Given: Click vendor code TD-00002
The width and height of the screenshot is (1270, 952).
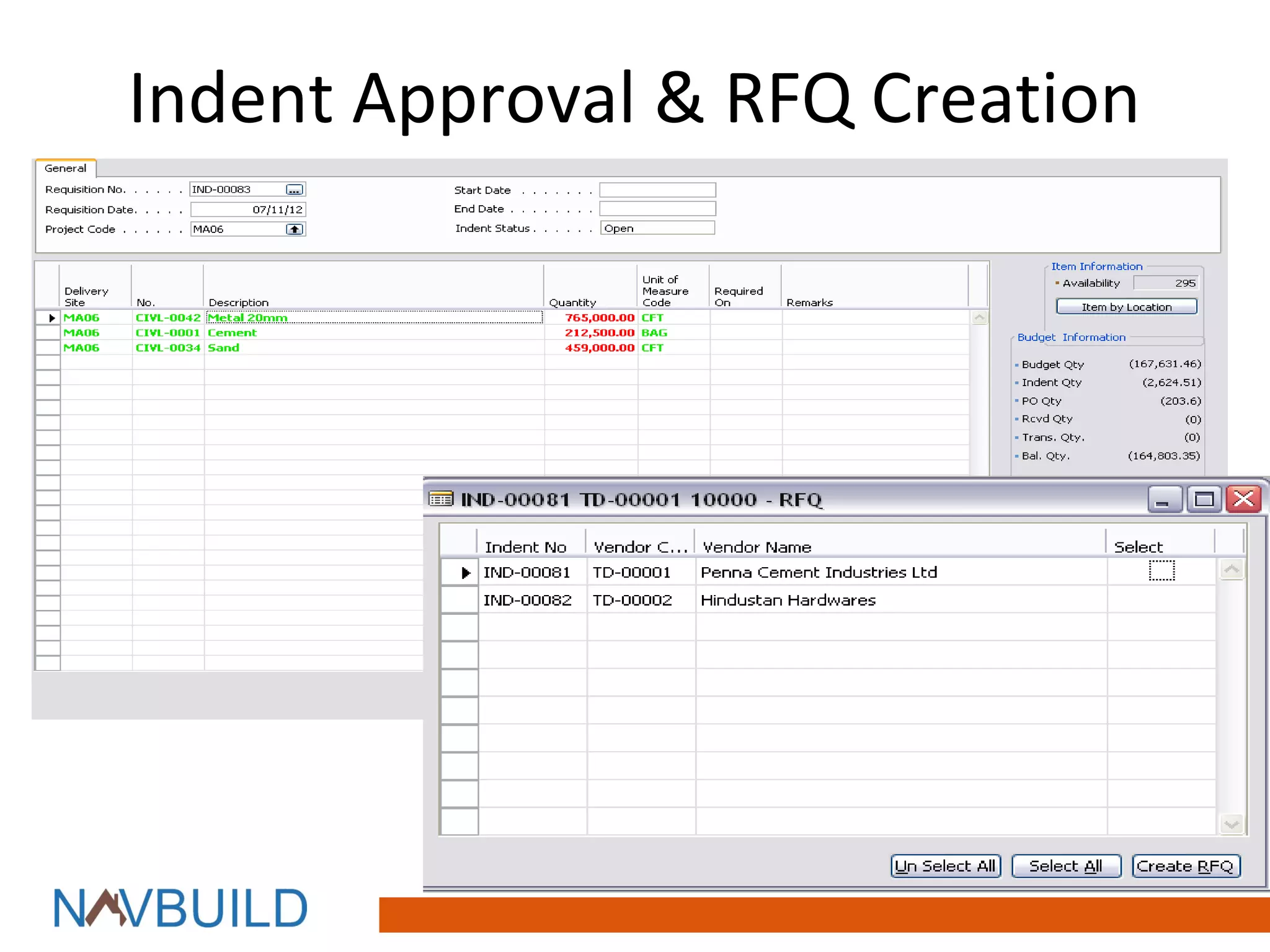Looking at the screenshot, I should 632,600.
